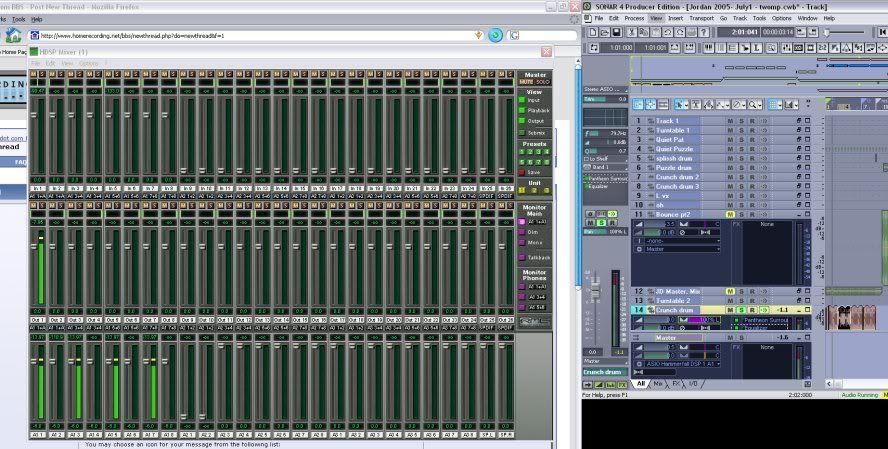The width and height of the screenshot is (888, 449).
Task: Open the Snap to Grid dropdown arrow
Action: click(781, 104)
